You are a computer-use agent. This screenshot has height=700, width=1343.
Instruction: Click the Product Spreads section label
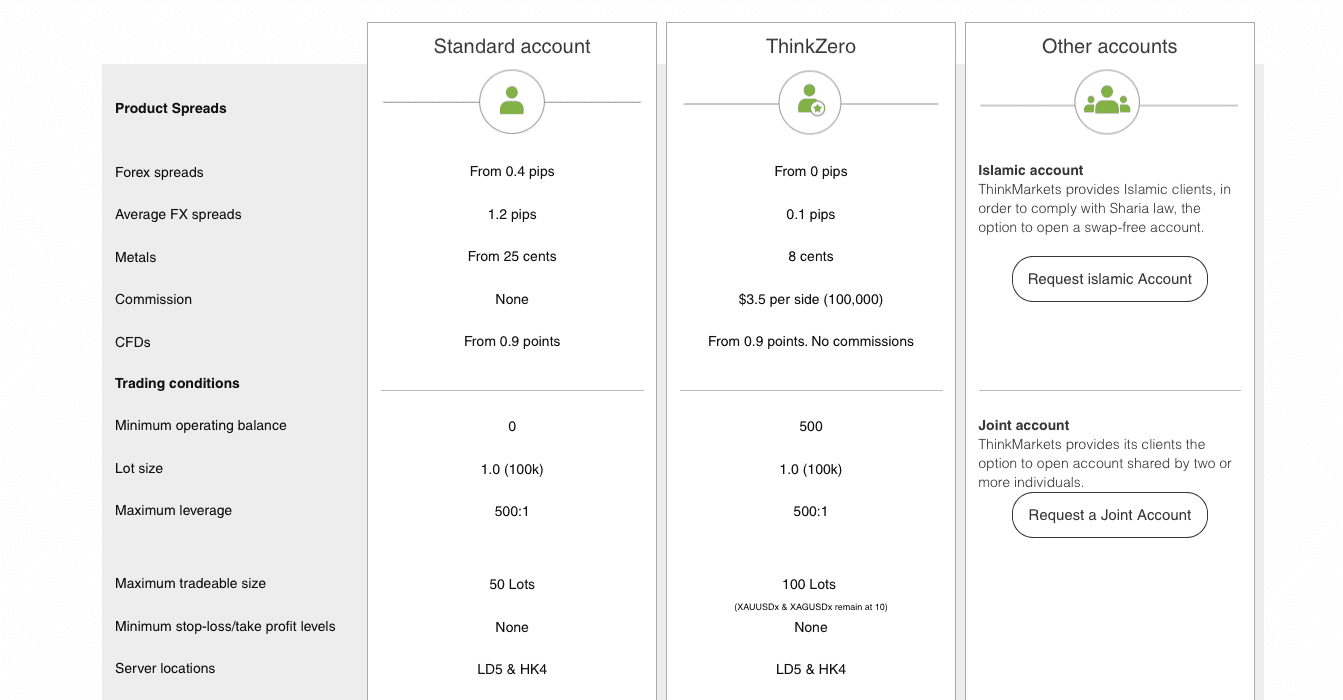(171, 108)
